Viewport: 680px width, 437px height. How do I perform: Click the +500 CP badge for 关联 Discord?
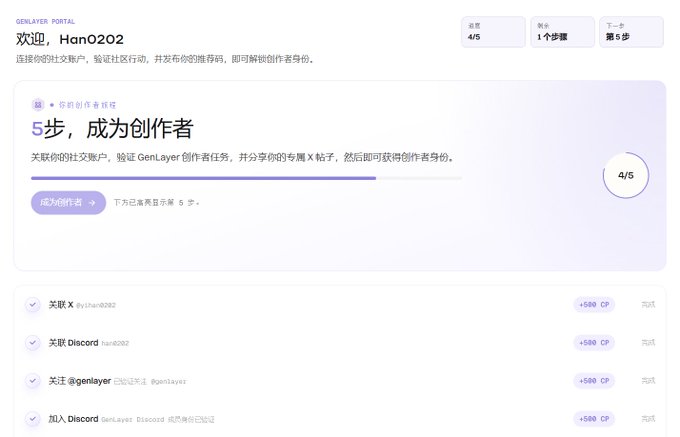pyautogui.click(x=594, y=343)
